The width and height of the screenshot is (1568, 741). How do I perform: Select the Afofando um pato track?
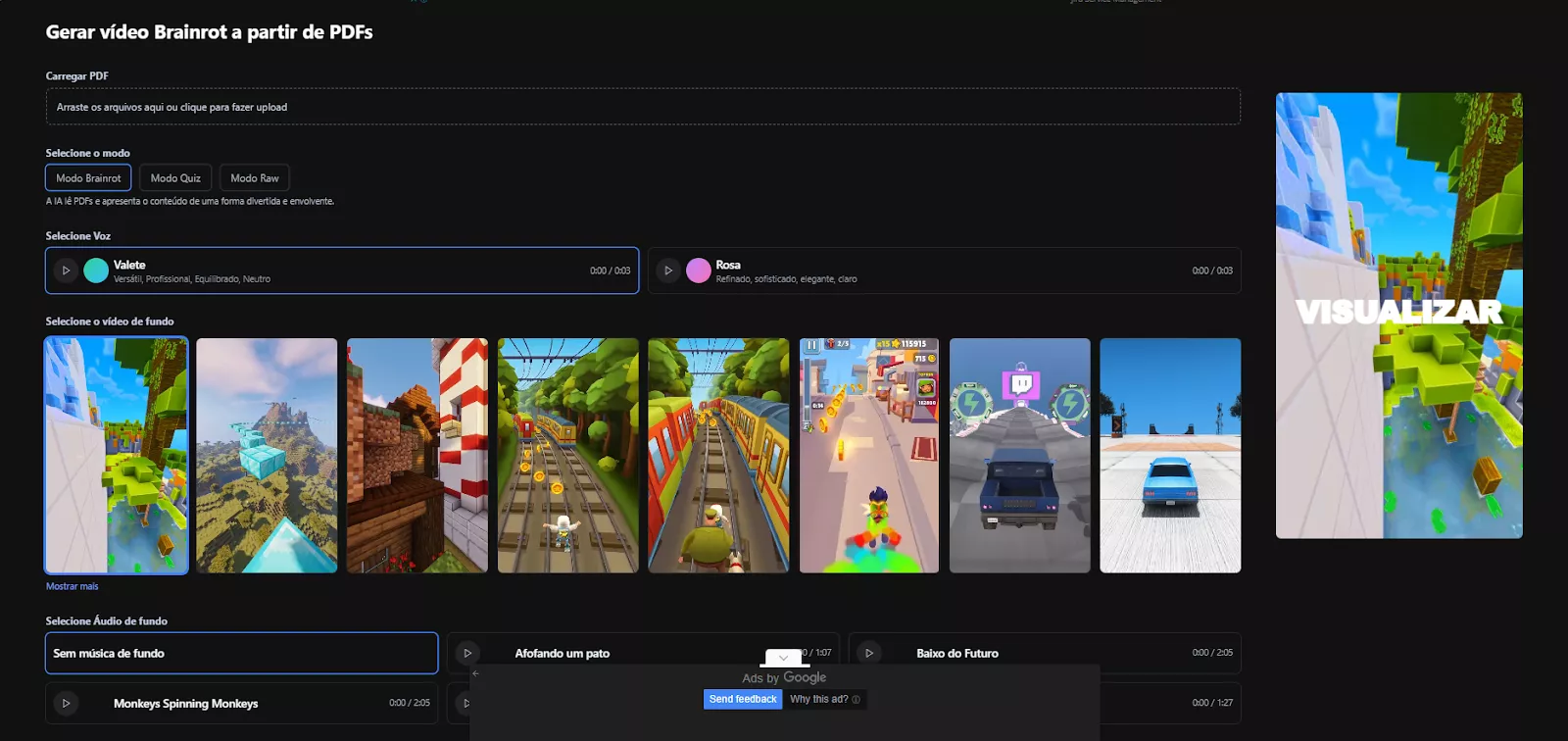643,653
